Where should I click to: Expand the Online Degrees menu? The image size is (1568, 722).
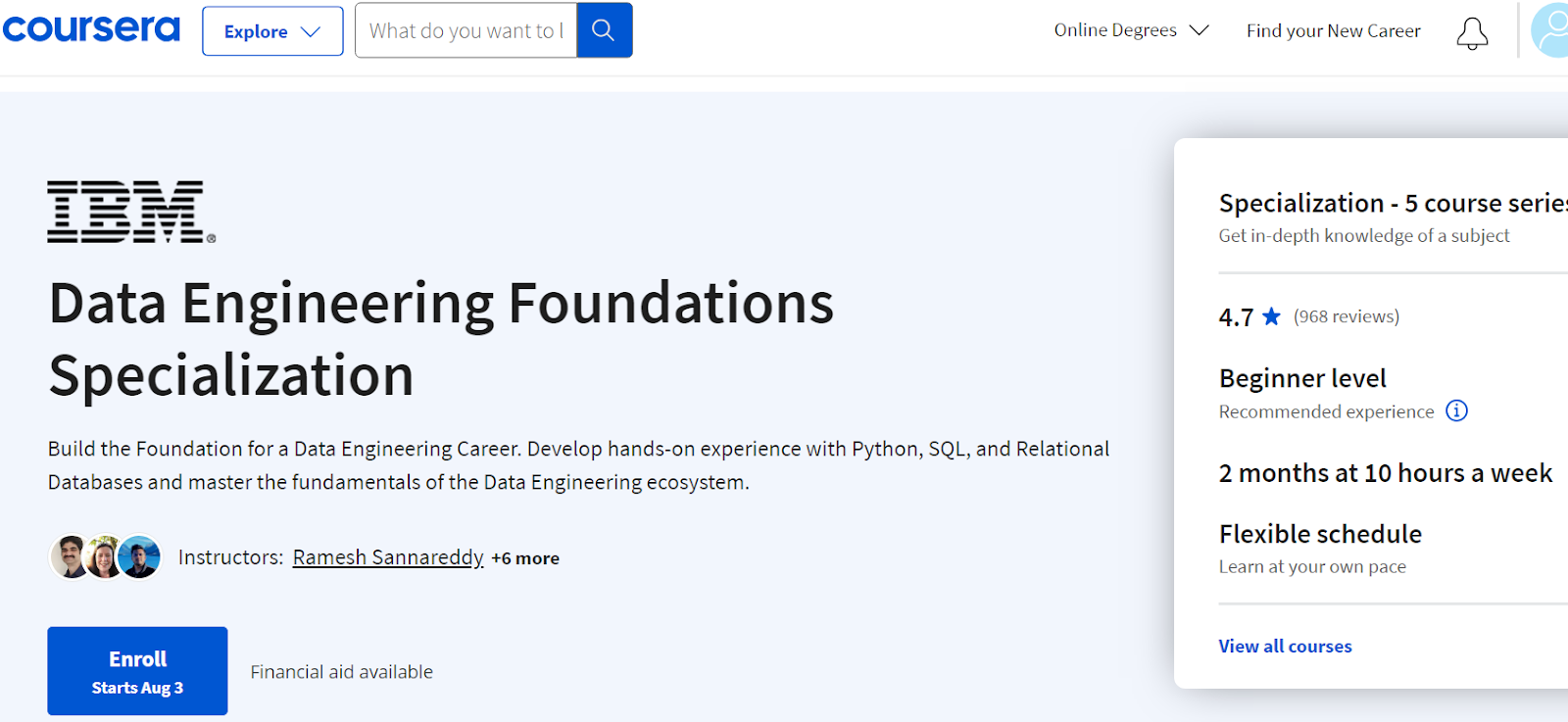[x=1131, y=30]
